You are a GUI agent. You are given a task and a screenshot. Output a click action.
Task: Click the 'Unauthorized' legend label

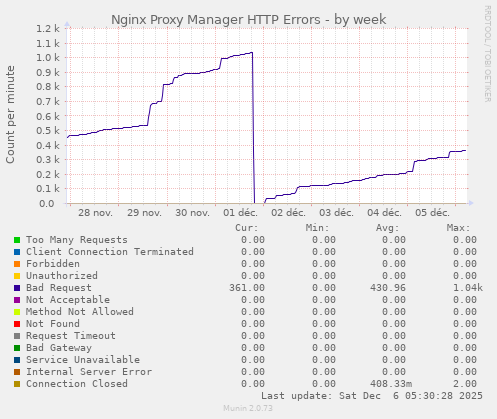tap(62, 276)
